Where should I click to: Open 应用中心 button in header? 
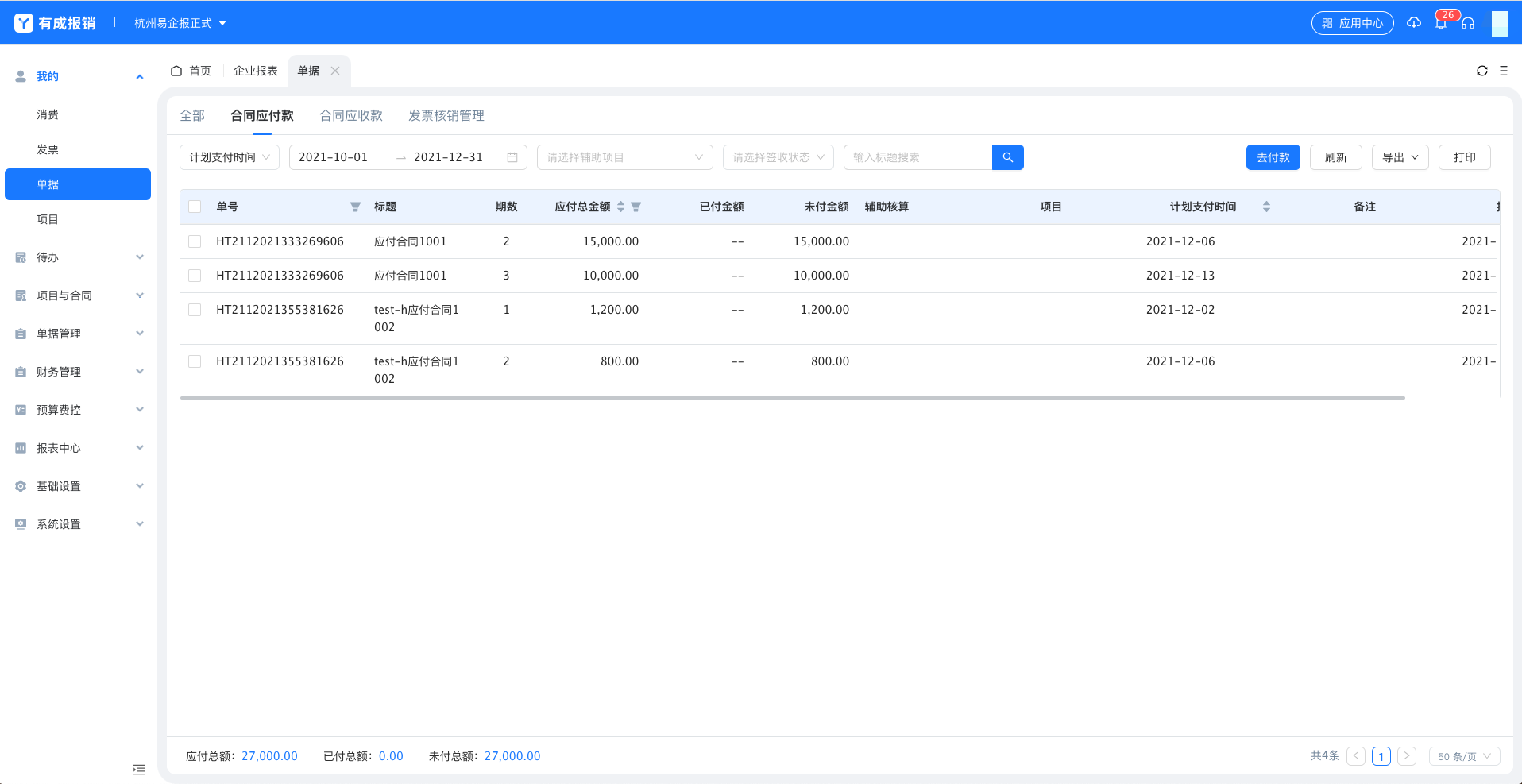point(1353,23)
